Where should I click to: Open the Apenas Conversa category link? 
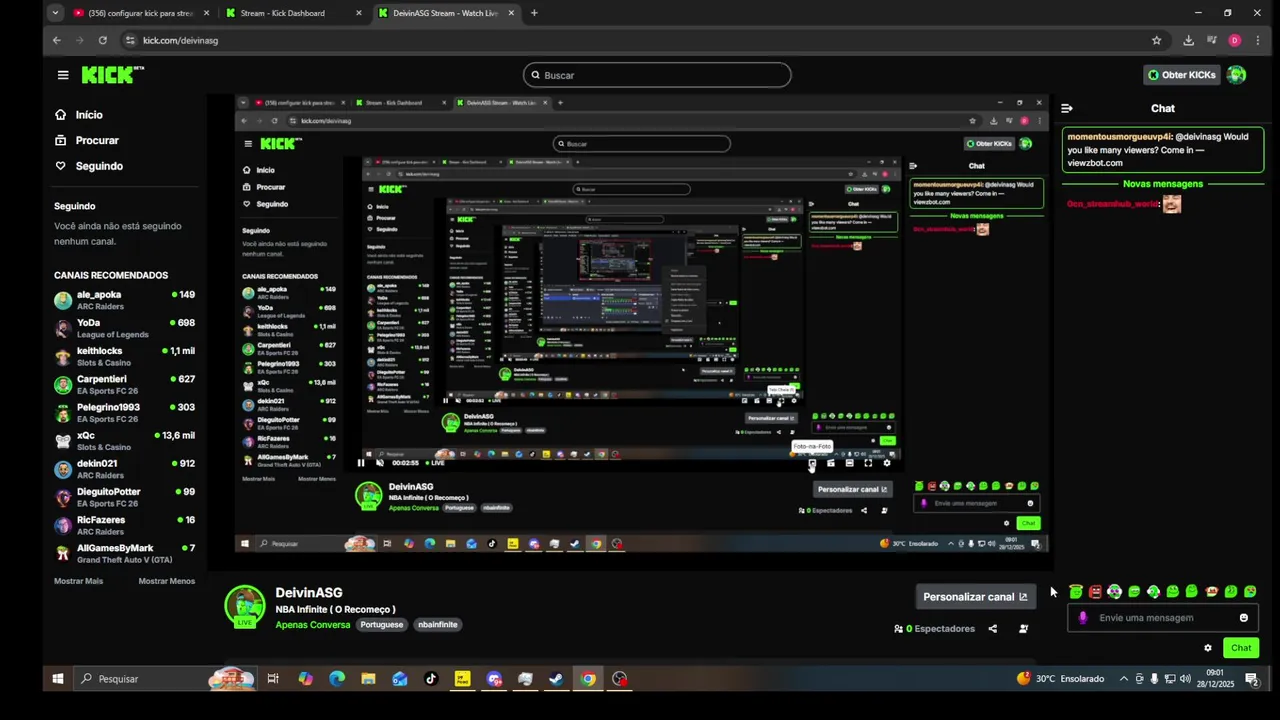coord(313,625)
